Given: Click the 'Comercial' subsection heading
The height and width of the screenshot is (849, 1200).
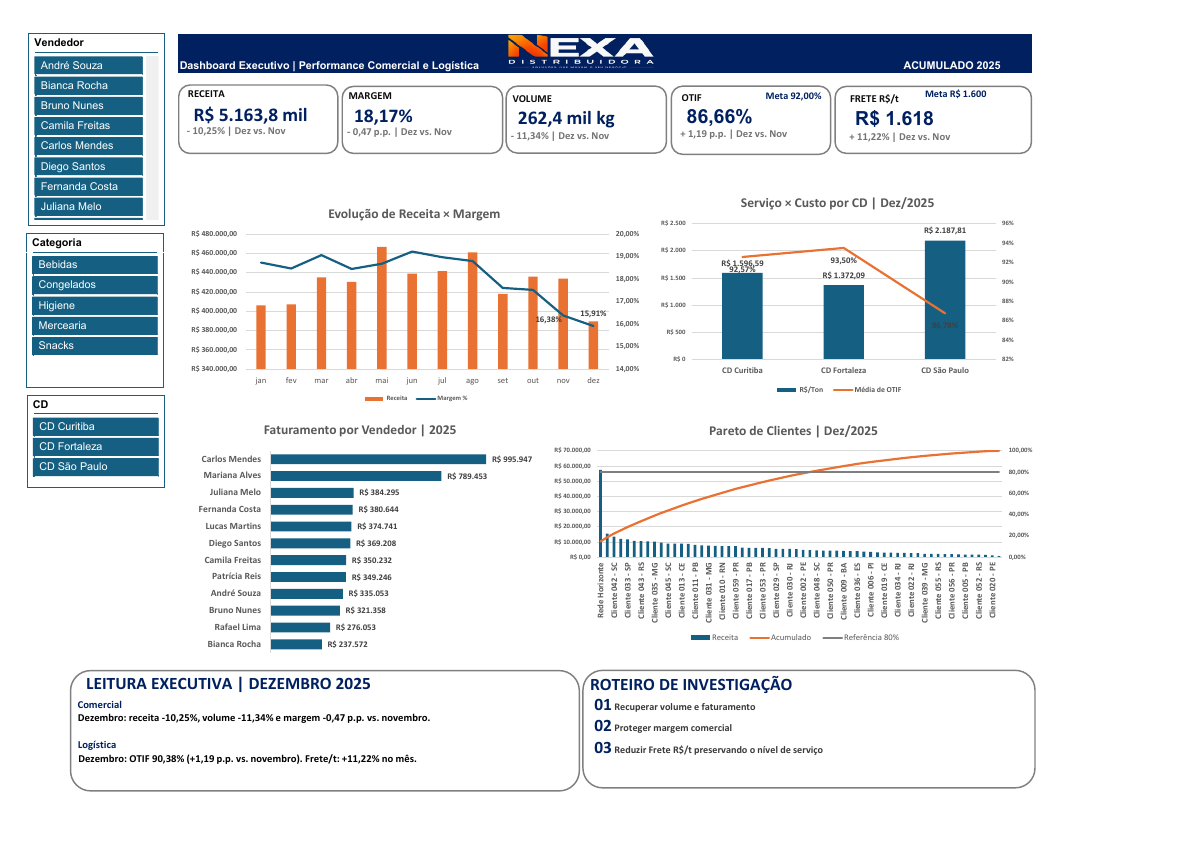Looking at the screenshot, I should click(x=100, y=705).
